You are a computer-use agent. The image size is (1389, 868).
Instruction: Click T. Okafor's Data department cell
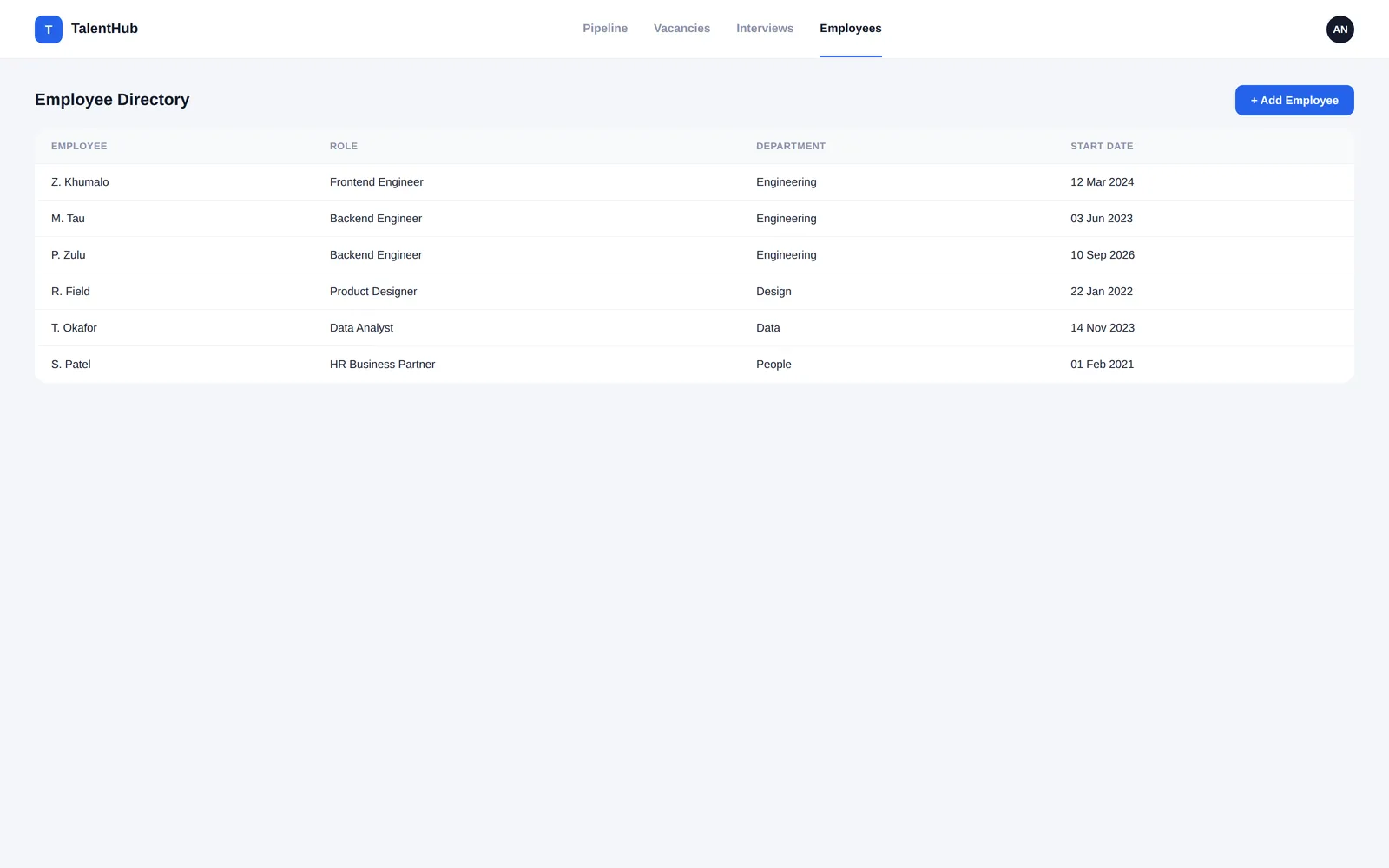point(768,328)
